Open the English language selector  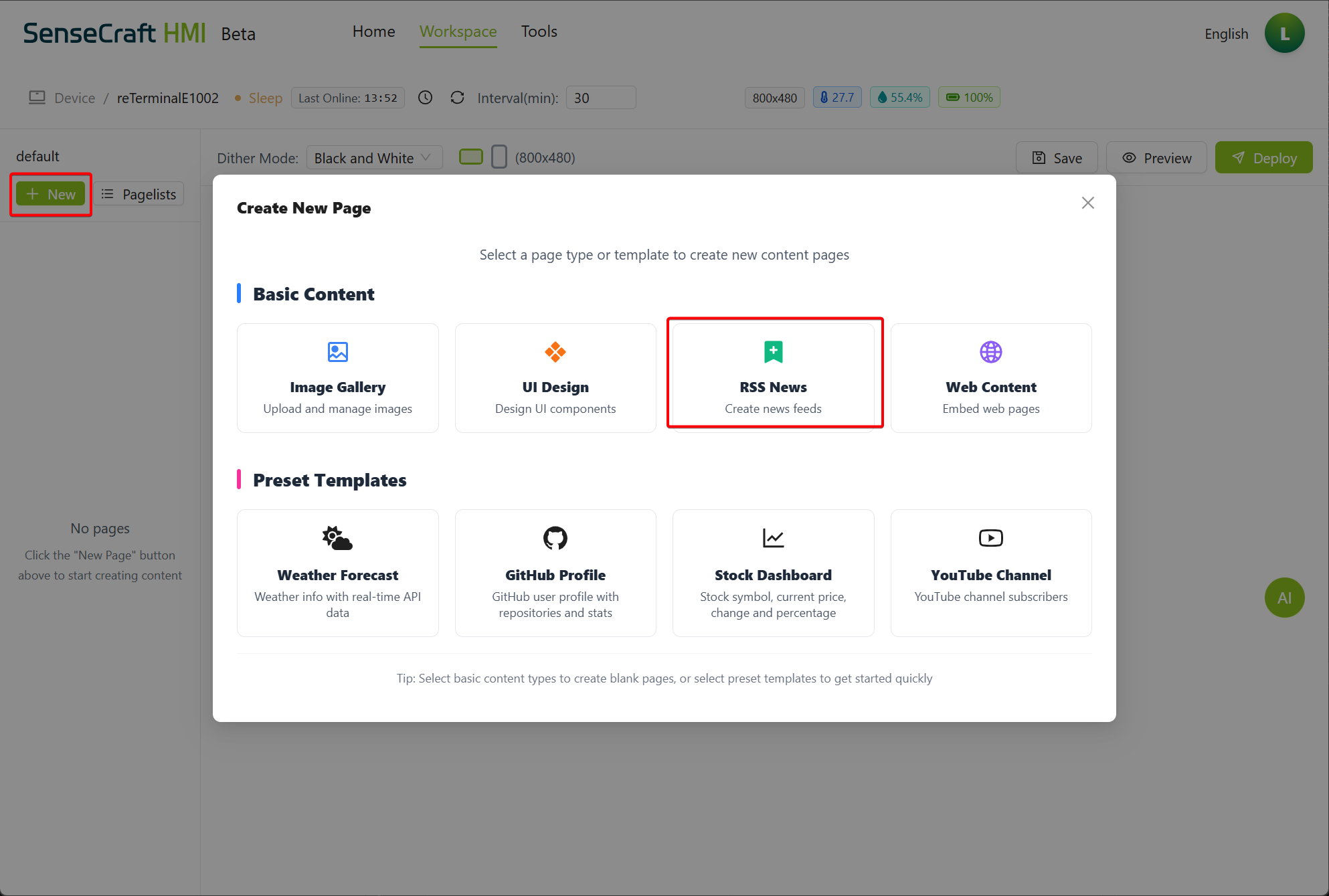(x=1226, y=33)
